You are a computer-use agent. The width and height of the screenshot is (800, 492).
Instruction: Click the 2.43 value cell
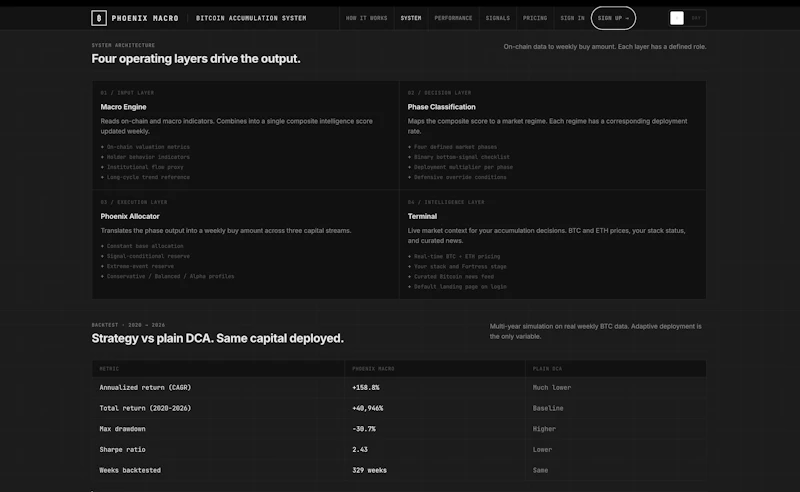coord(360,450)
